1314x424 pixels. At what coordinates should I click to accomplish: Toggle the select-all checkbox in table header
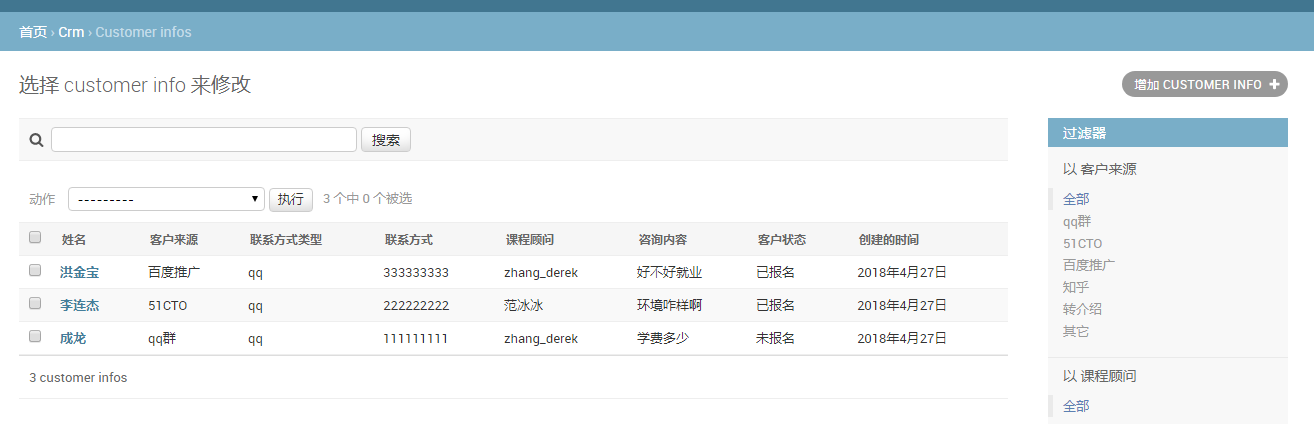tap(35, 238)
